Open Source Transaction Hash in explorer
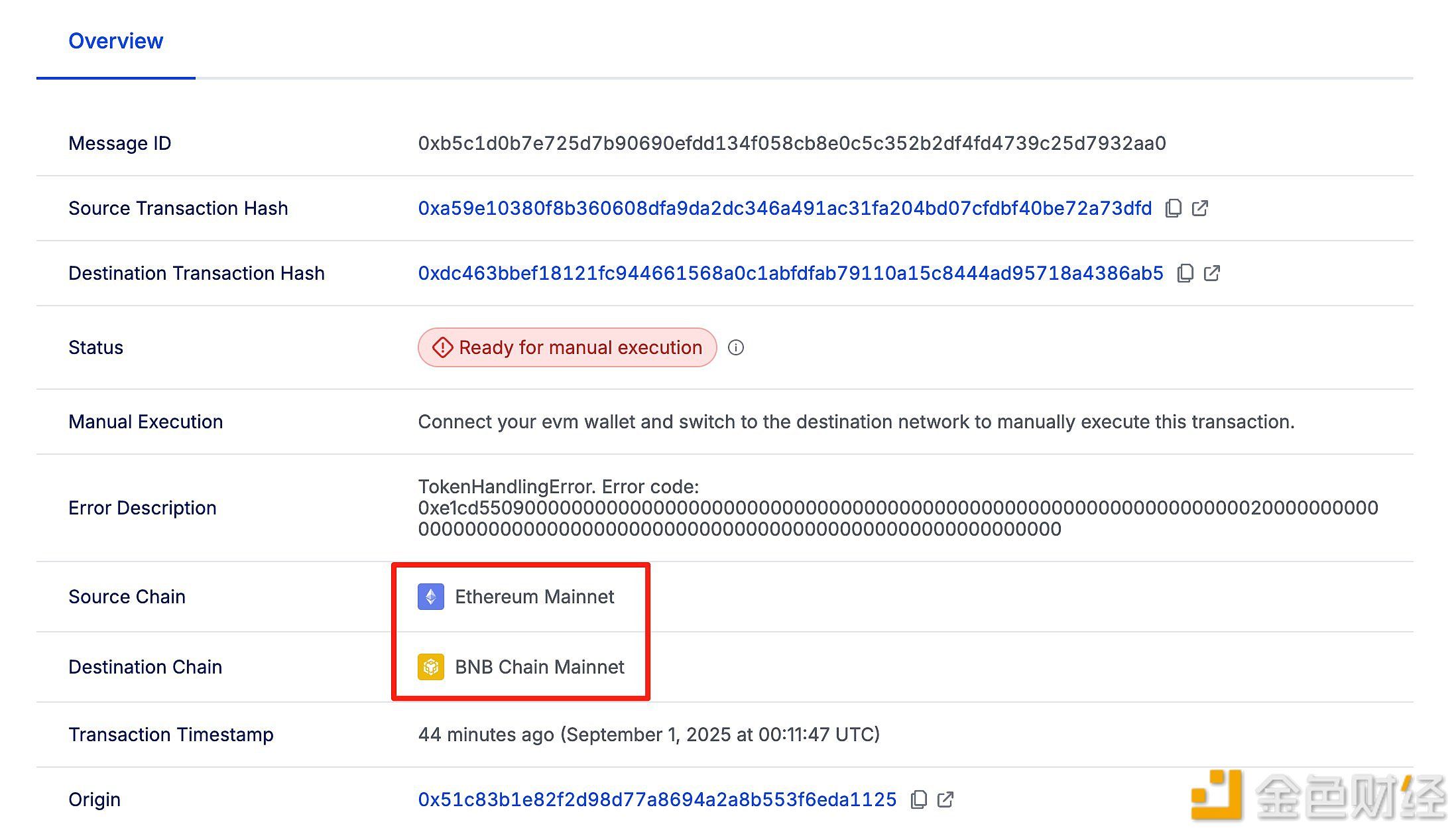This screenshot has height=830, width=1456. pos(1200,208)
